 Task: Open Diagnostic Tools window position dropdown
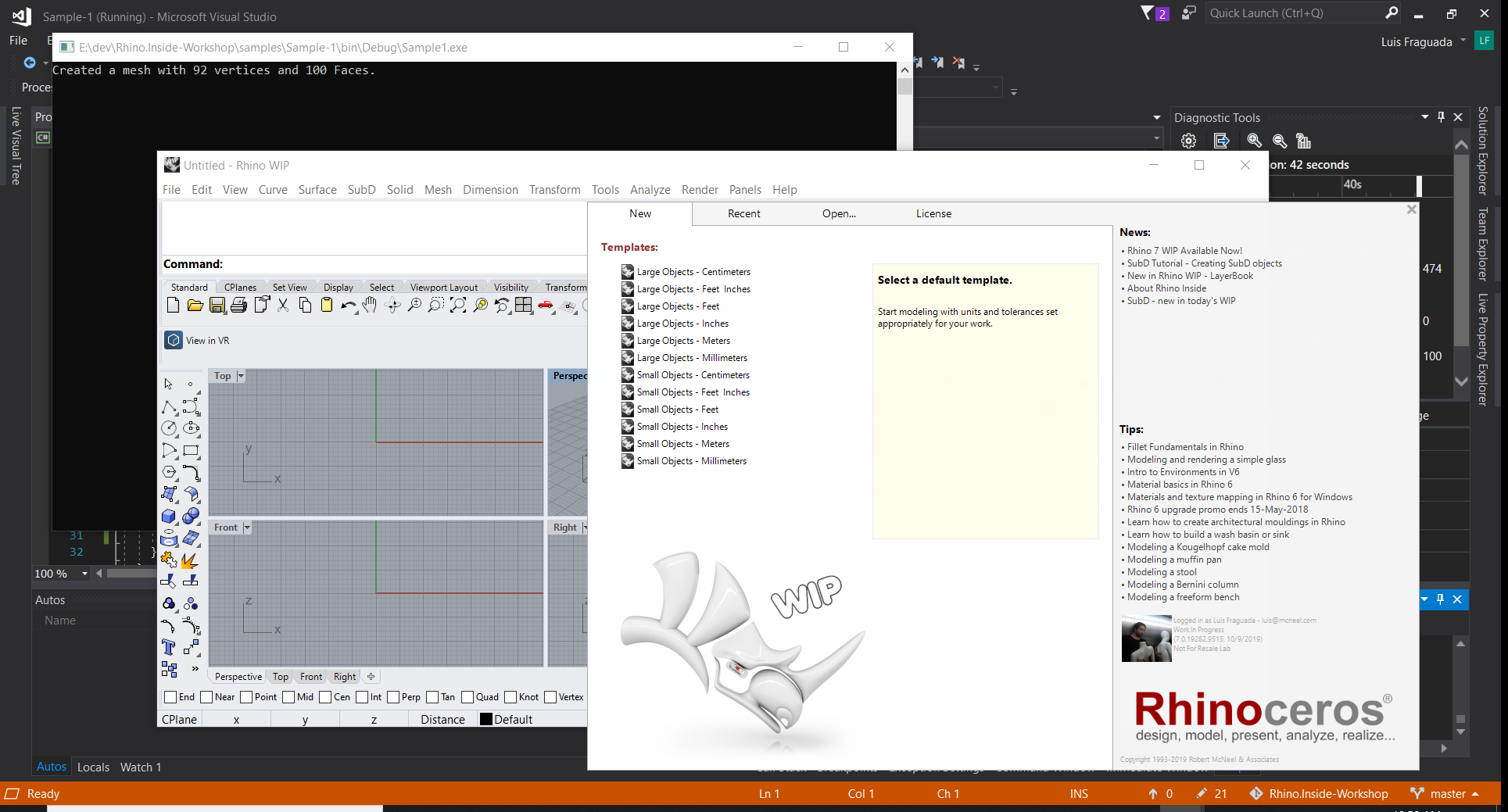tap(1424, 117)
